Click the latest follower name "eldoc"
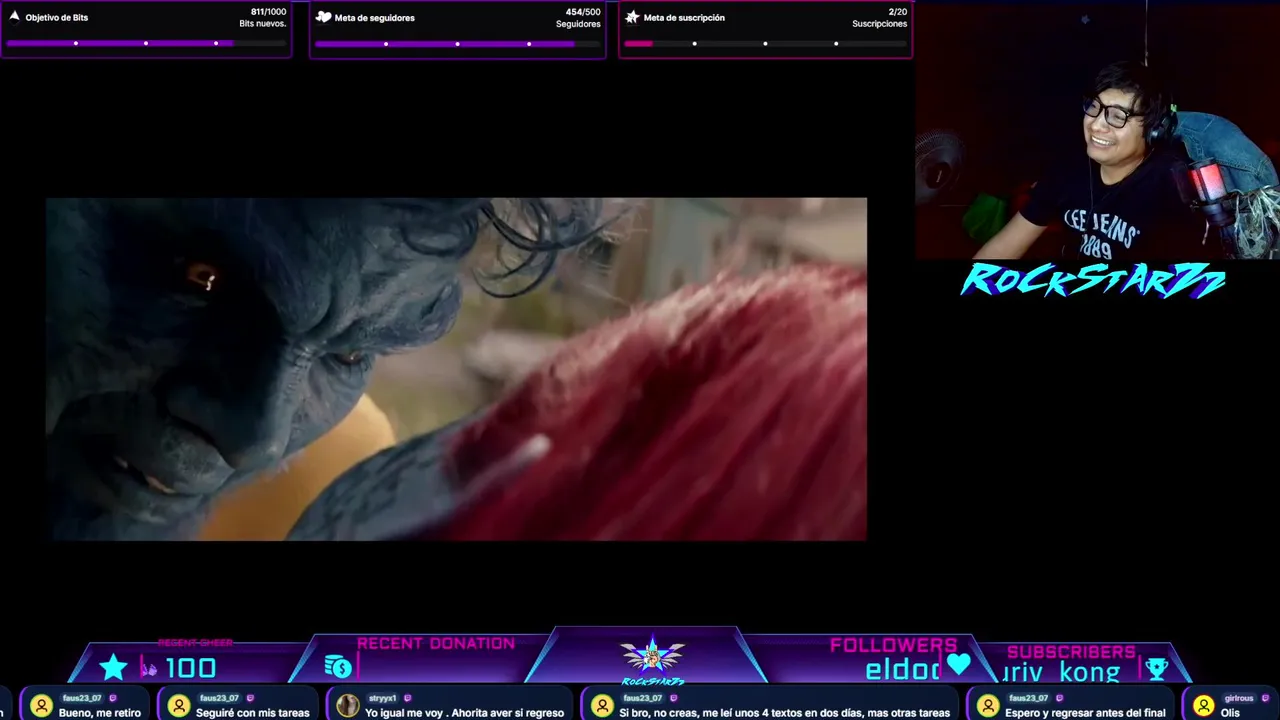The height and width of the screenshot is (720, 1280). [x=904, y=670]
